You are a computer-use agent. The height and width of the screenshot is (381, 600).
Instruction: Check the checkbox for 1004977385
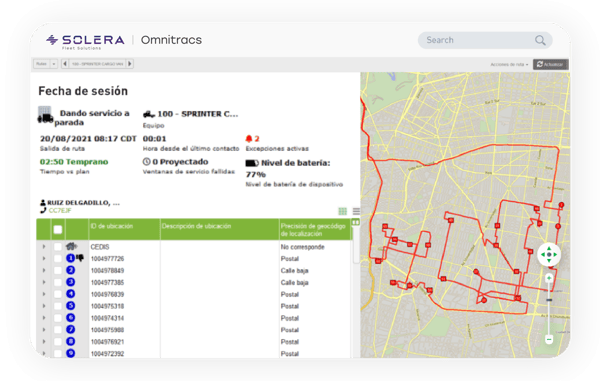(58, 282)
